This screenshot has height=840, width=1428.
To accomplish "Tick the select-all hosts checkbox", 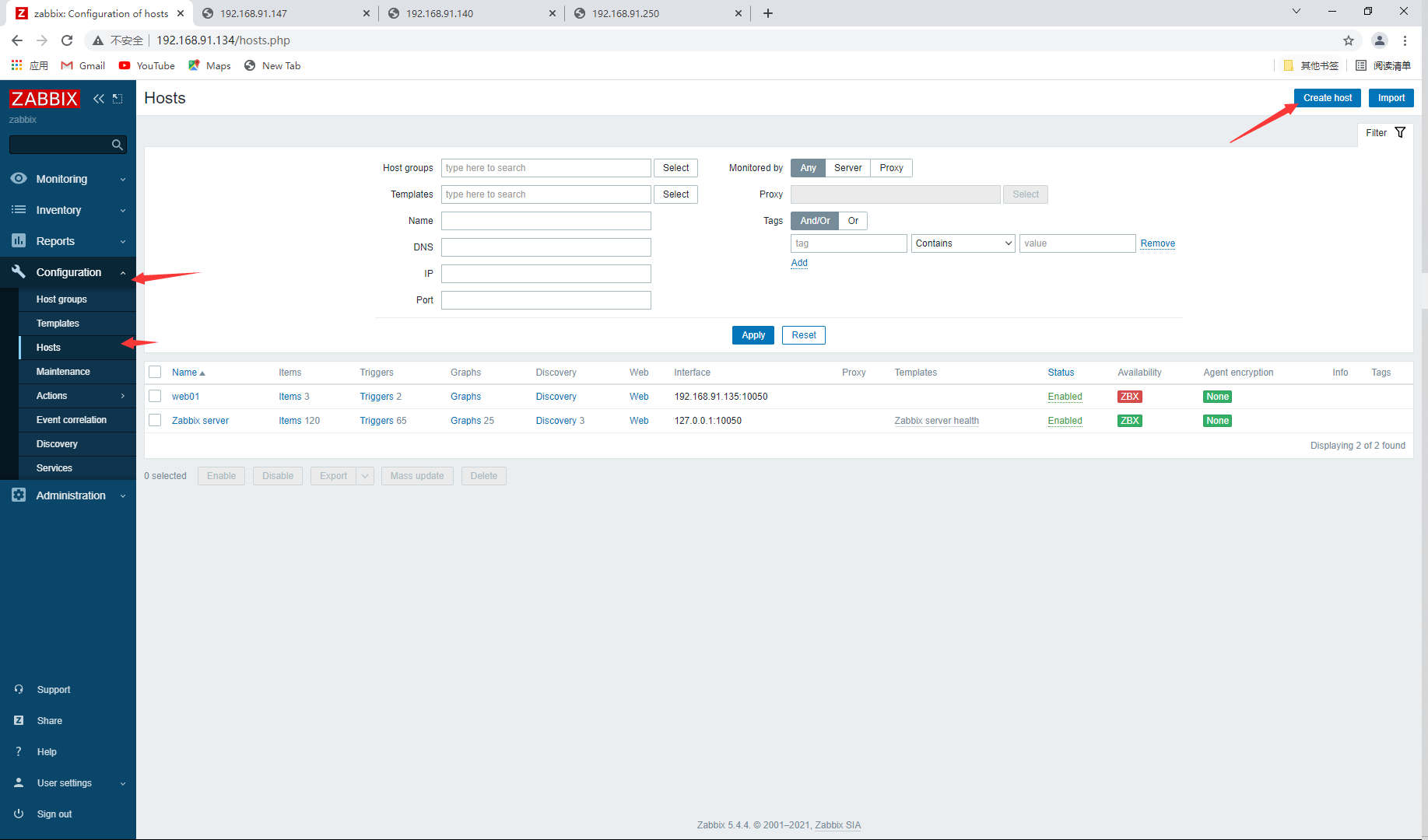I will tap(155, 372).
